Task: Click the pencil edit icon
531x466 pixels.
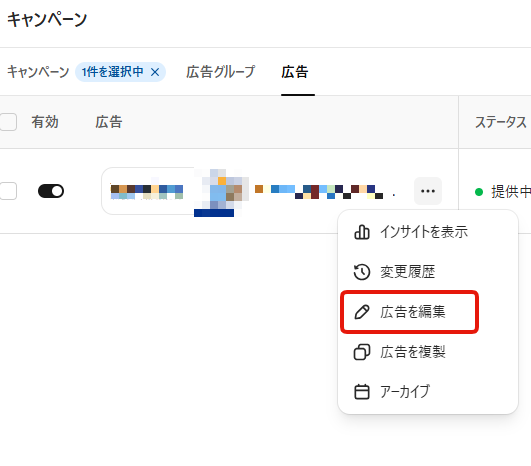Action: point(362,312)
